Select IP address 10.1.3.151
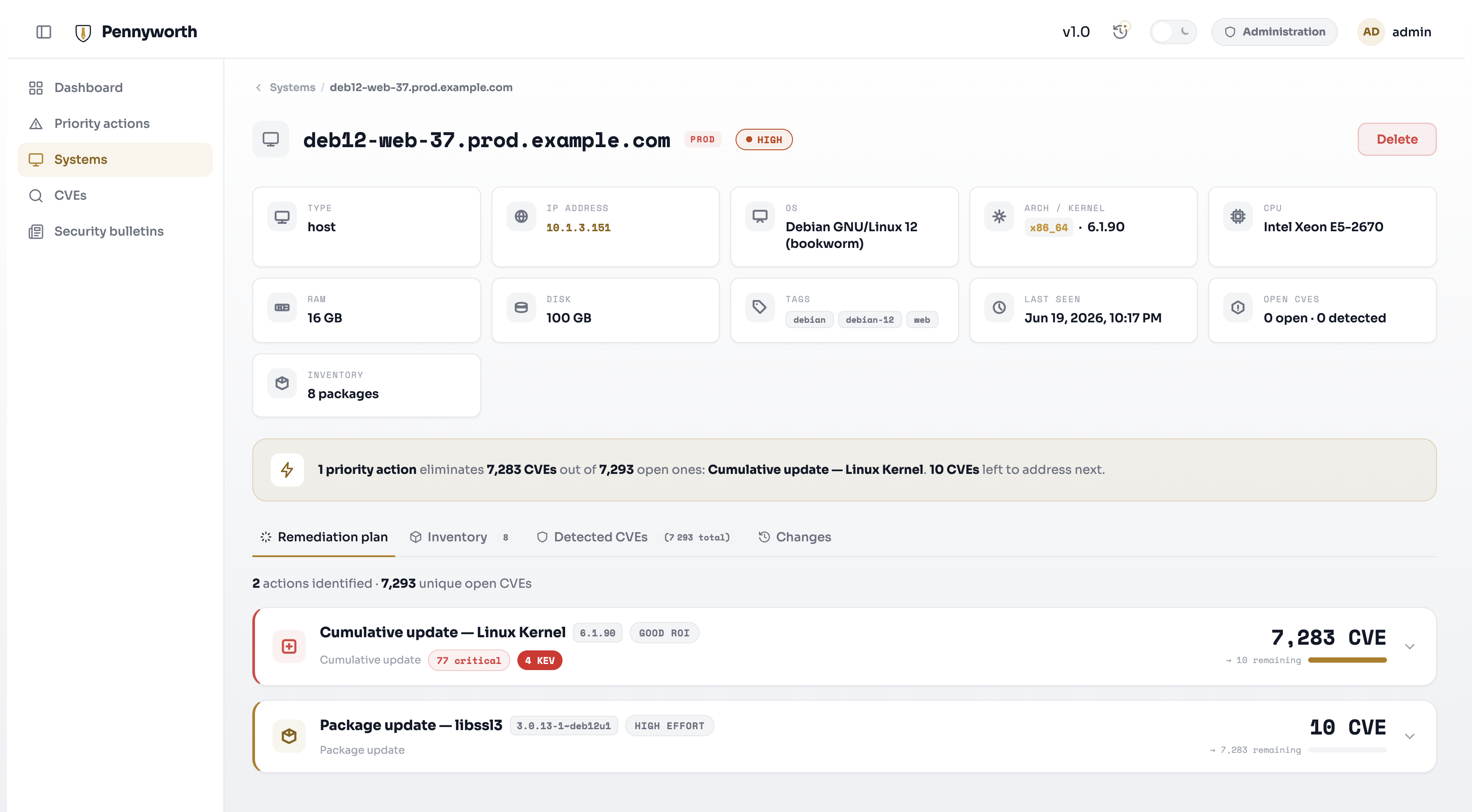 pos(578,227)
